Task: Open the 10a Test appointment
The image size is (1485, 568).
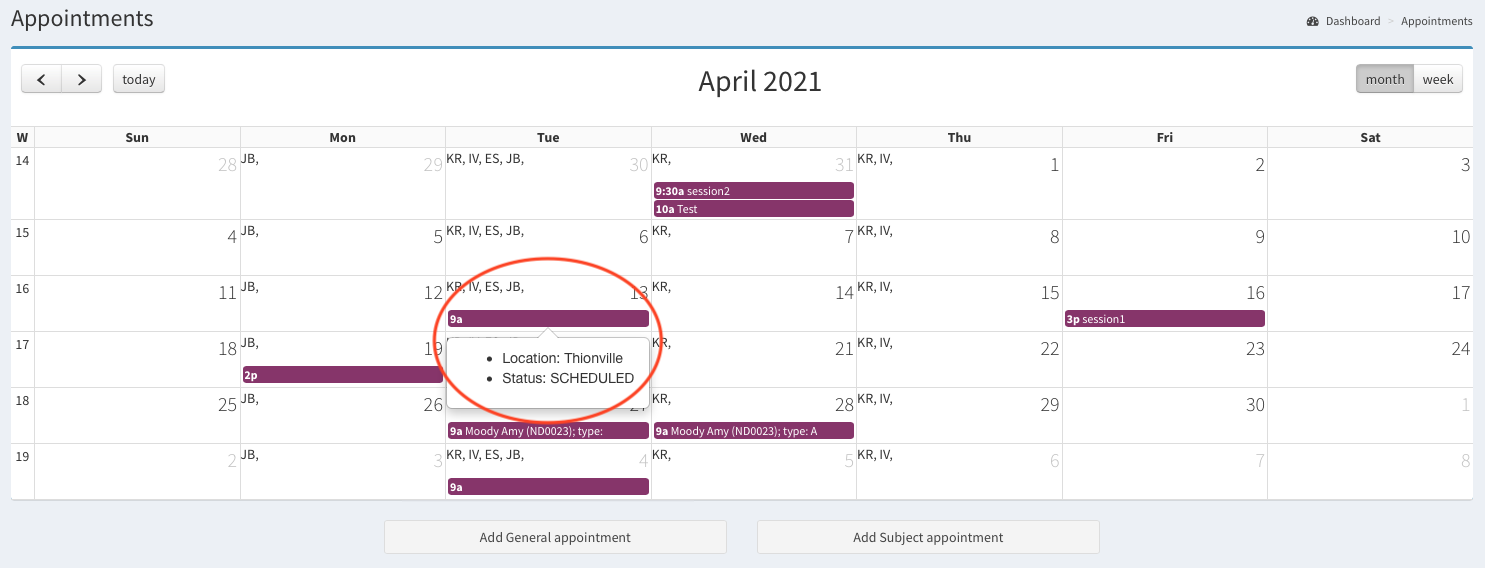Action: pyautogui.click(x=754, y=209)
